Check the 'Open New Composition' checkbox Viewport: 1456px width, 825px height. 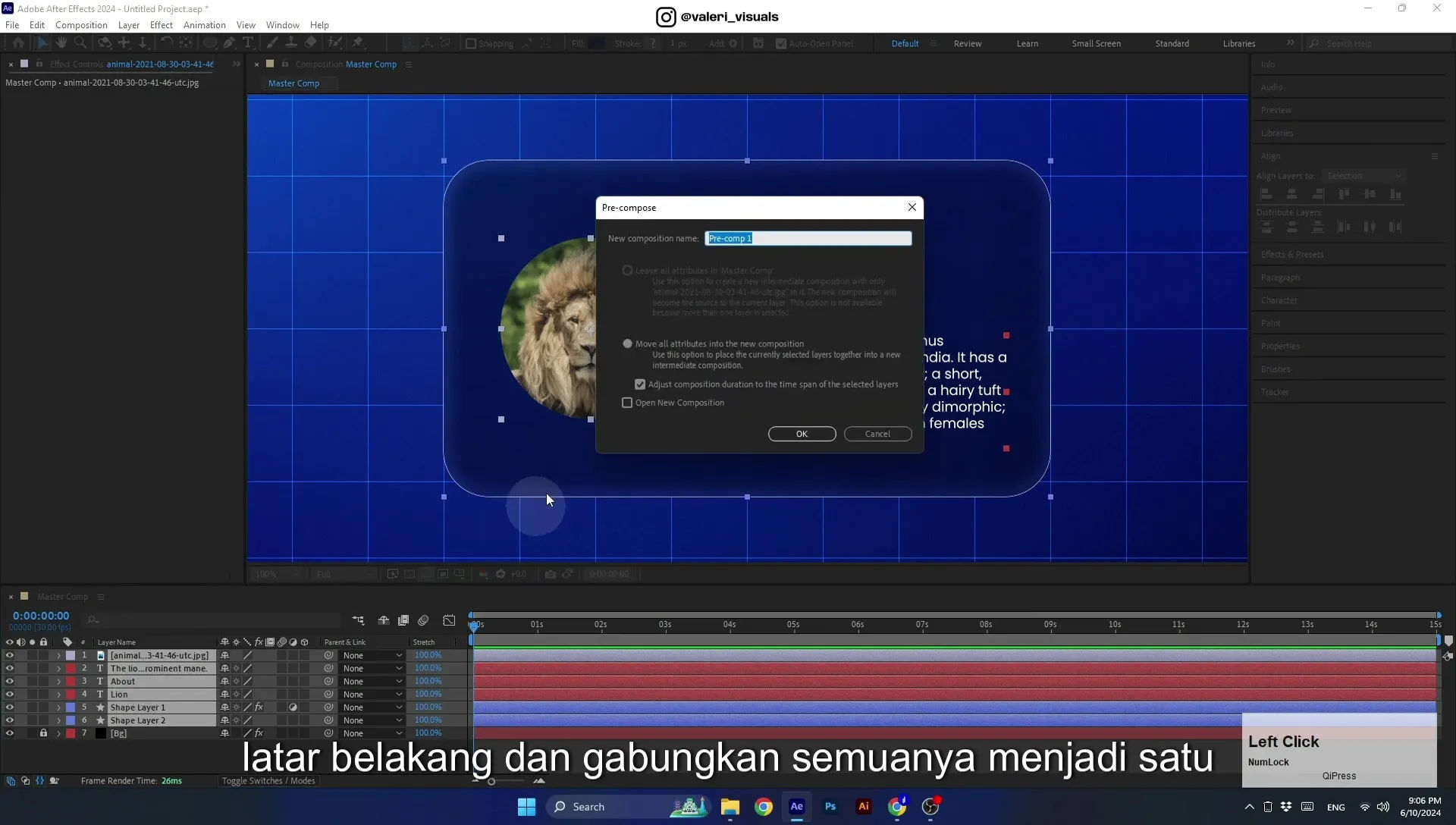click(x=627, y=403)
